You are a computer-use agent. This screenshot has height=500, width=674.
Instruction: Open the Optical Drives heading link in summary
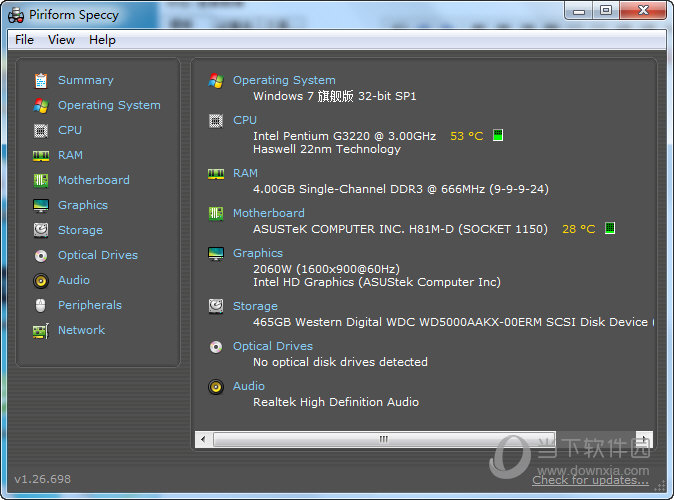click(273, 347)
